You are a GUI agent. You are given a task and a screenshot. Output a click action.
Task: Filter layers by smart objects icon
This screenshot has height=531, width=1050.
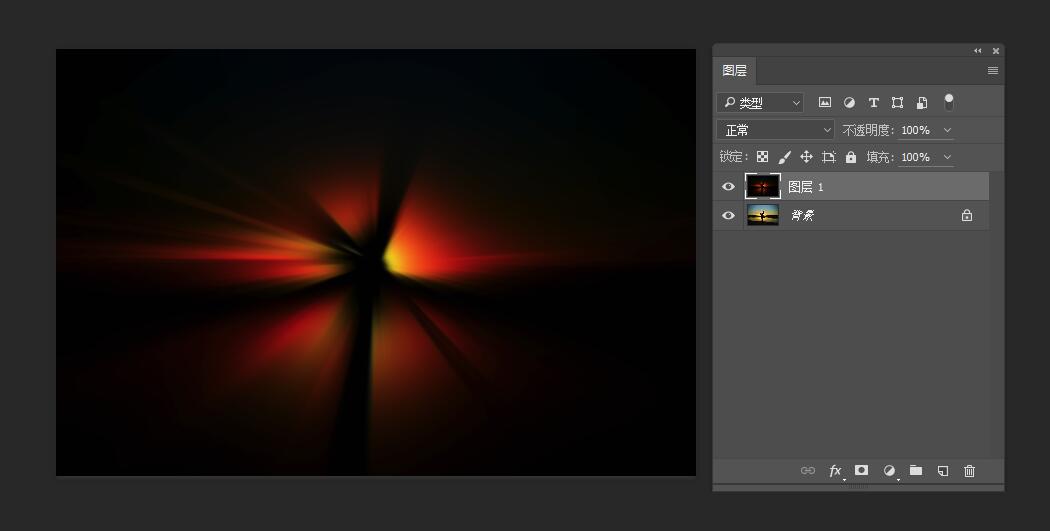pyautogui.click(x=922, y=102)
